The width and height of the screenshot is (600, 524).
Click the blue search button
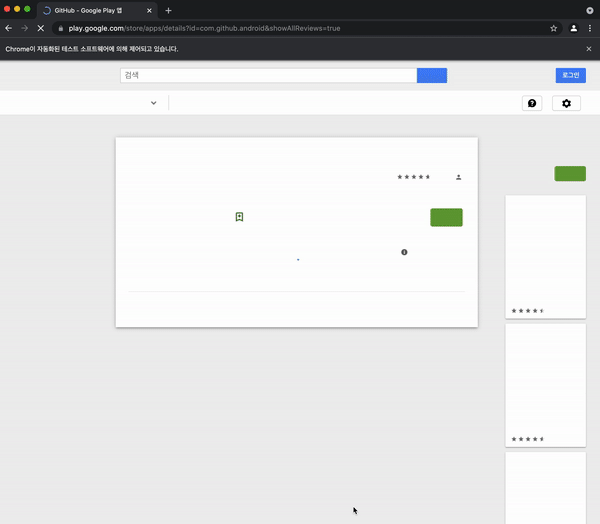(432, 75)
